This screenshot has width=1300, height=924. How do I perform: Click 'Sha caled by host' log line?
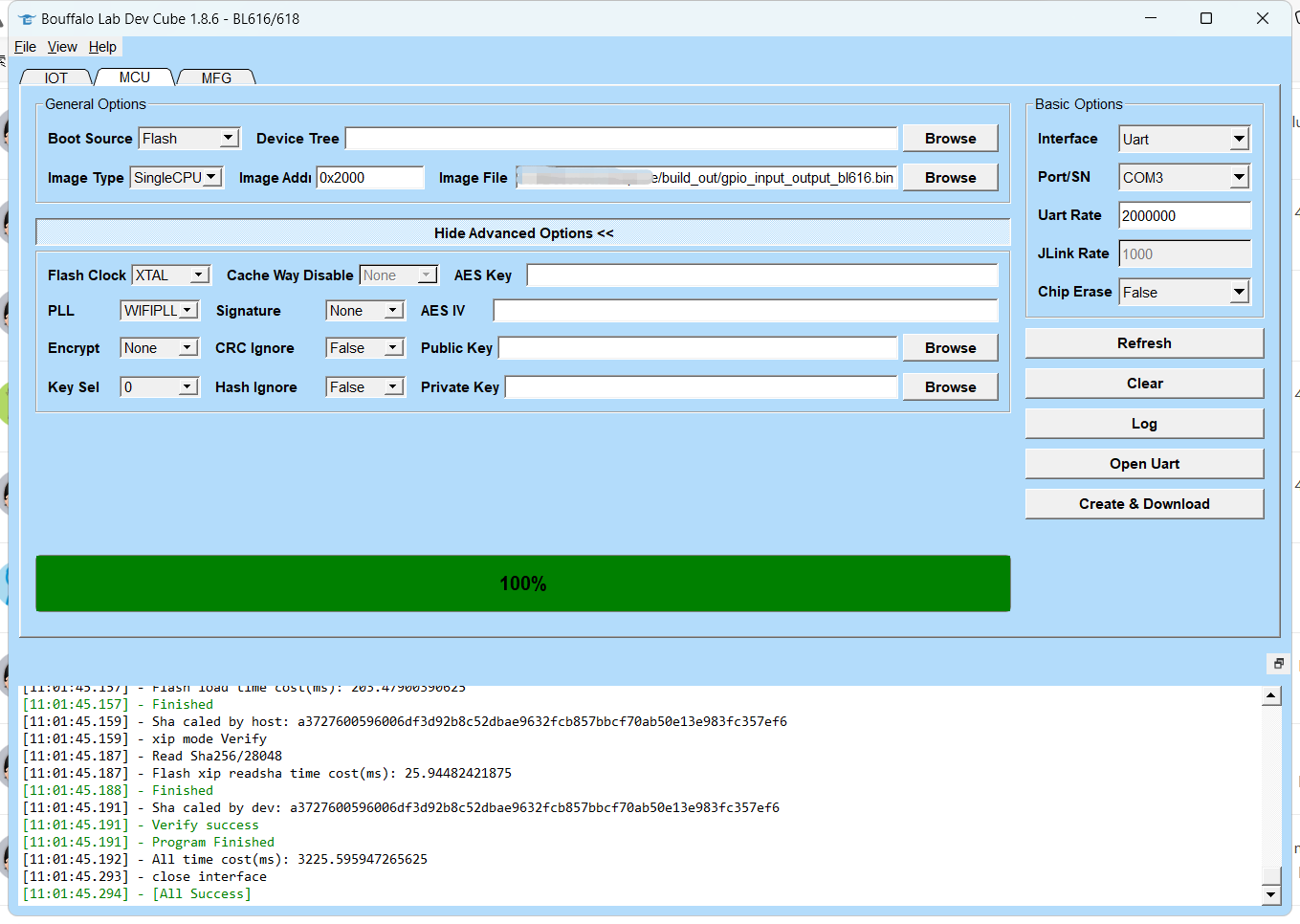(x=405, y=722)
